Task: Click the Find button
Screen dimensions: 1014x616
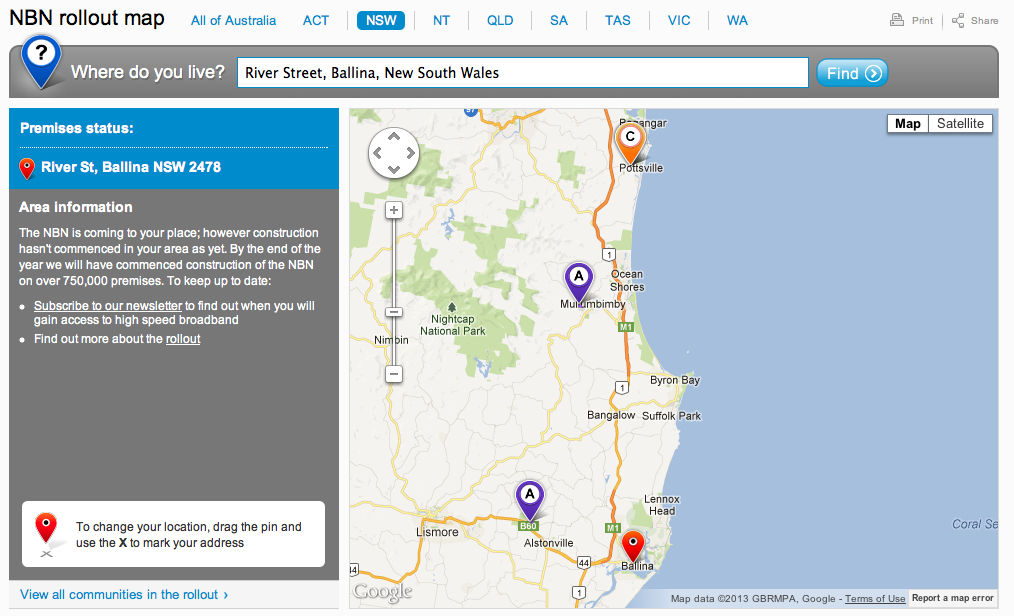Action: click(x=852, y=73)
